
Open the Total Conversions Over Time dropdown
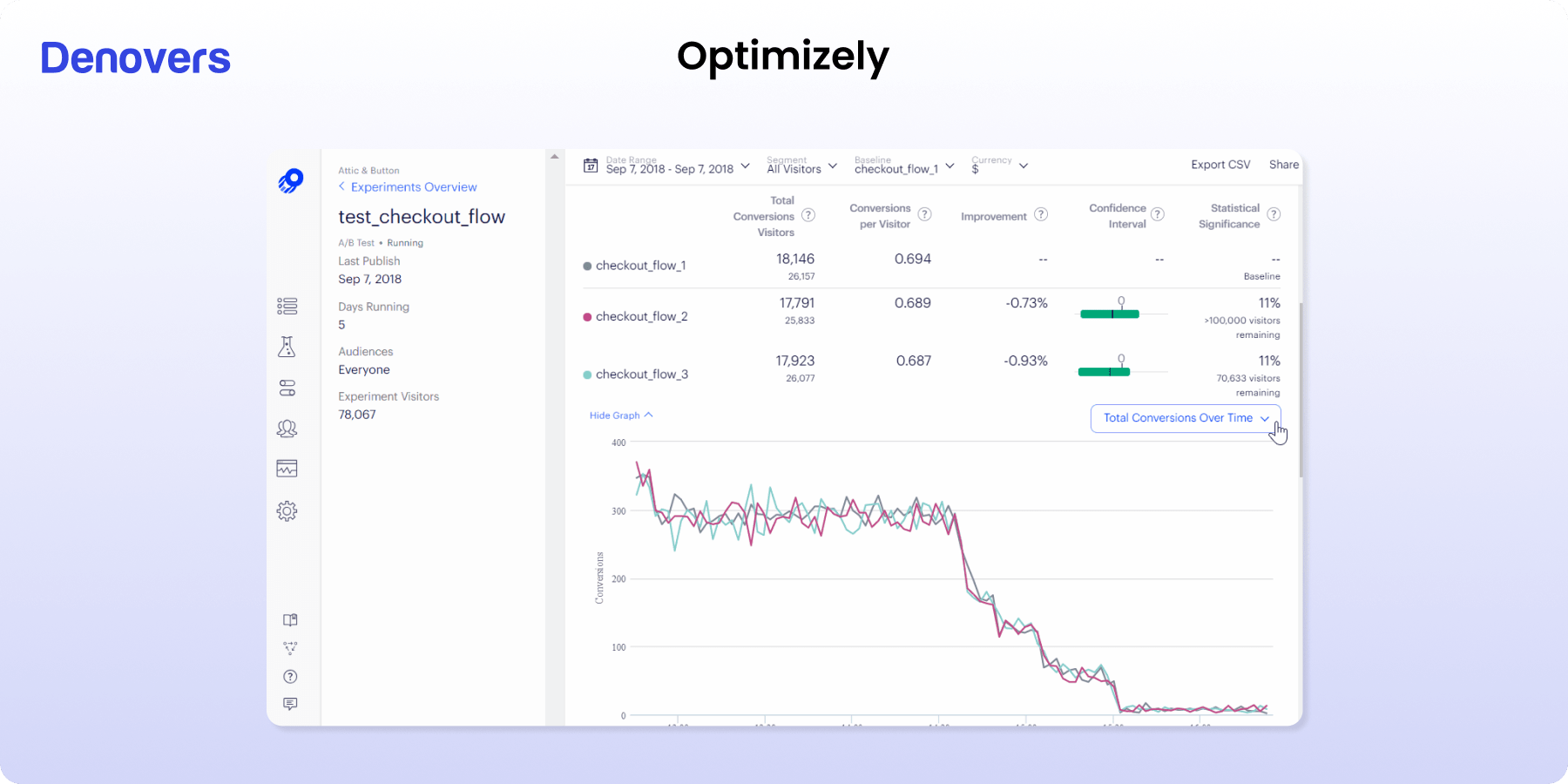[x=1186, y=418]
